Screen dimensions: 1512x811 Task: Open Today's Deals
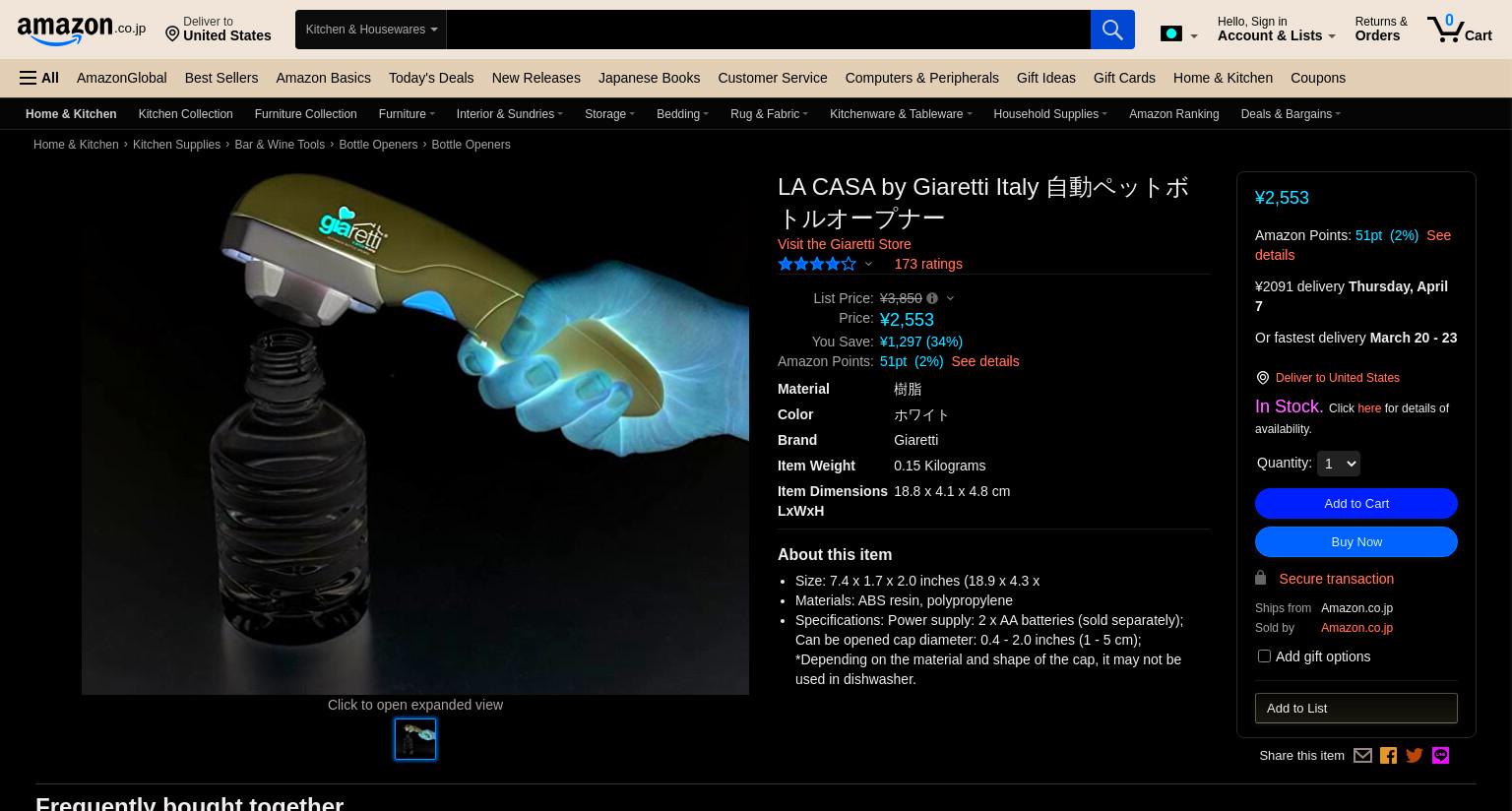tap(431, 78)
